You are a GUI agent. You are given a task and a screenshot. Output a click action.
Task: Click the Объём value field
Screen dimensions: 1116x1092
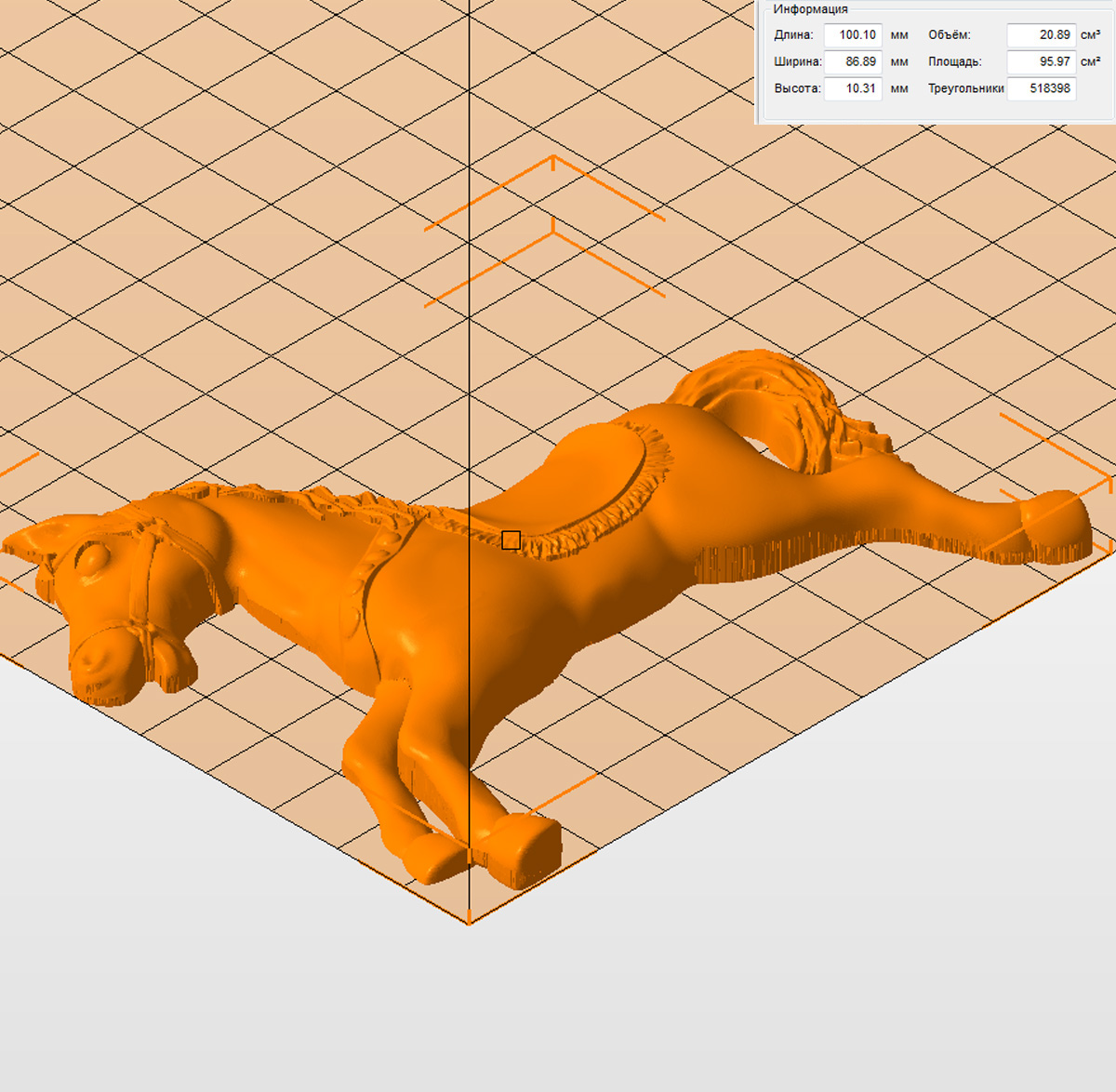(x=1041, y=35)
